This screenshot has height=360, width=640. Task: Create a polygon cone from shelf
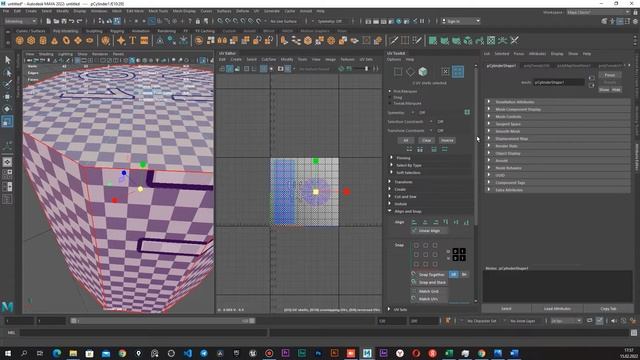(54, 40)
